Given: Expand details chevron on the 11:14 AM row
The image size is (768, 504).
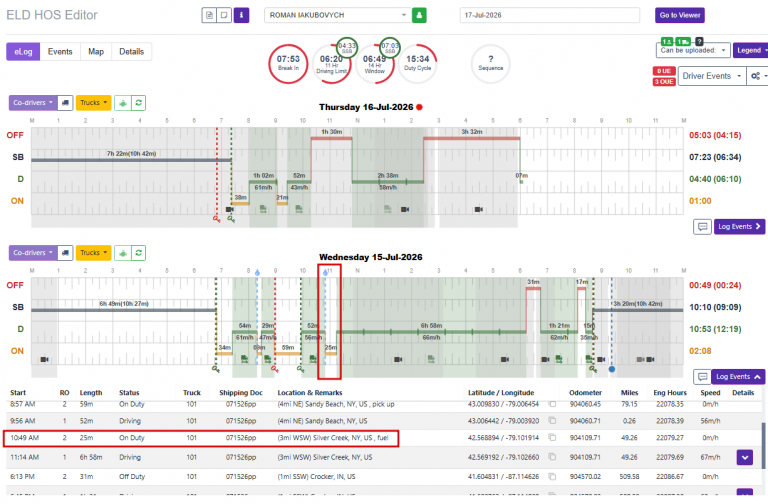Looking at the screenshot, I should point(744,457).
